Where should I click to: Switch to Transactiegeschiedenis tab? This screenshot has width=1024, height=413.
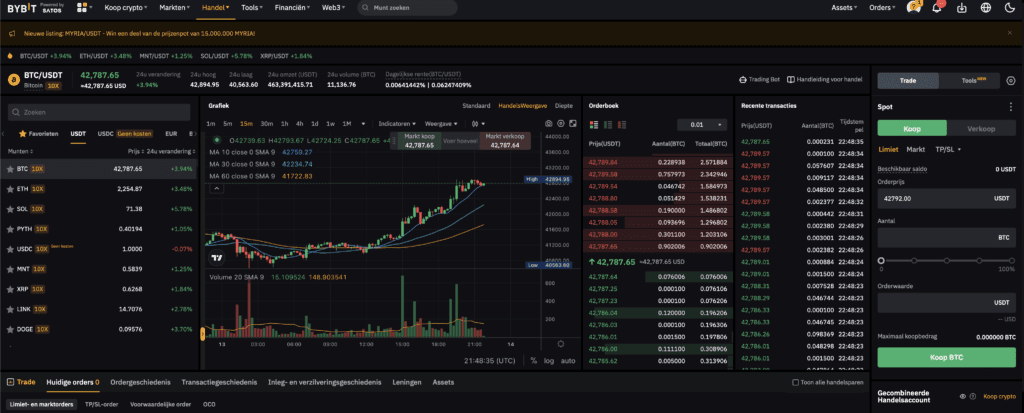pos(219,382)
